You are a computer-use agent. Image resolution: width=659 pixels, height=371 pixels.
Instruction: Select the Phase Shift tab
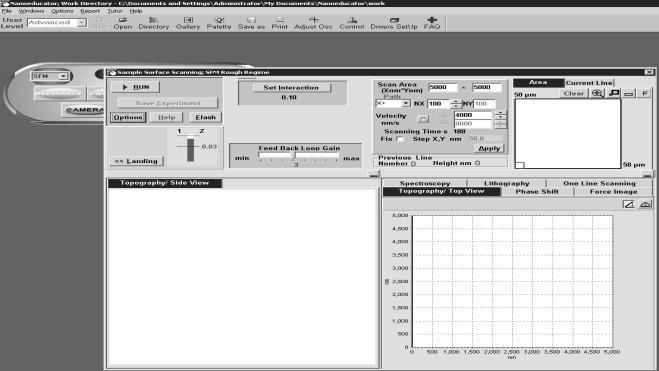[537, 192]
